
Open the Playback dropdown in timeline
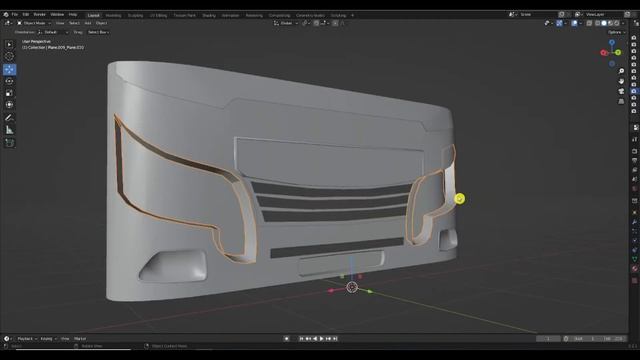tap(27, 339)
